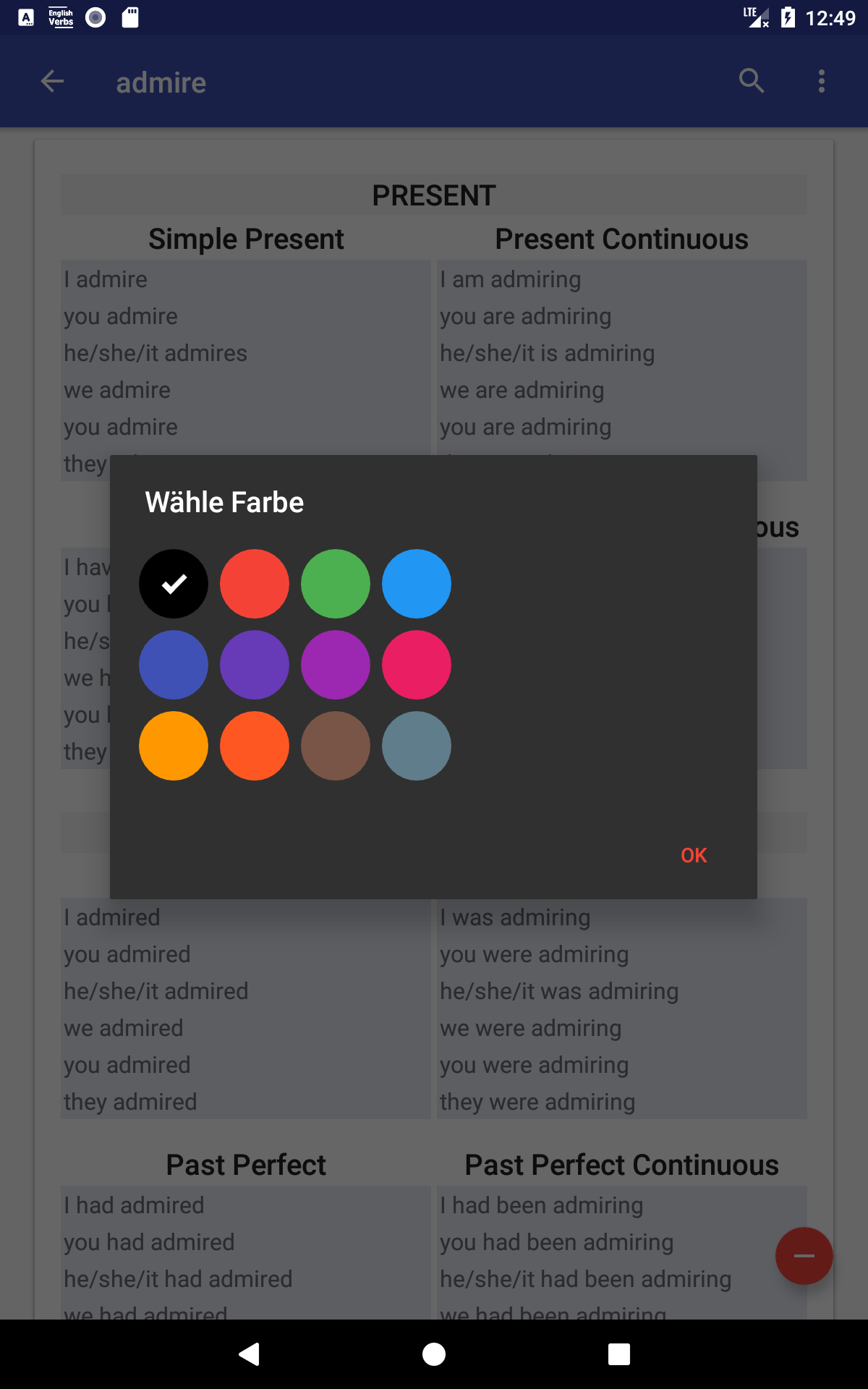The height and width of the screenshot is (1389, 868).
Task: Select the magenta purple color swatch
Action: 336,665
